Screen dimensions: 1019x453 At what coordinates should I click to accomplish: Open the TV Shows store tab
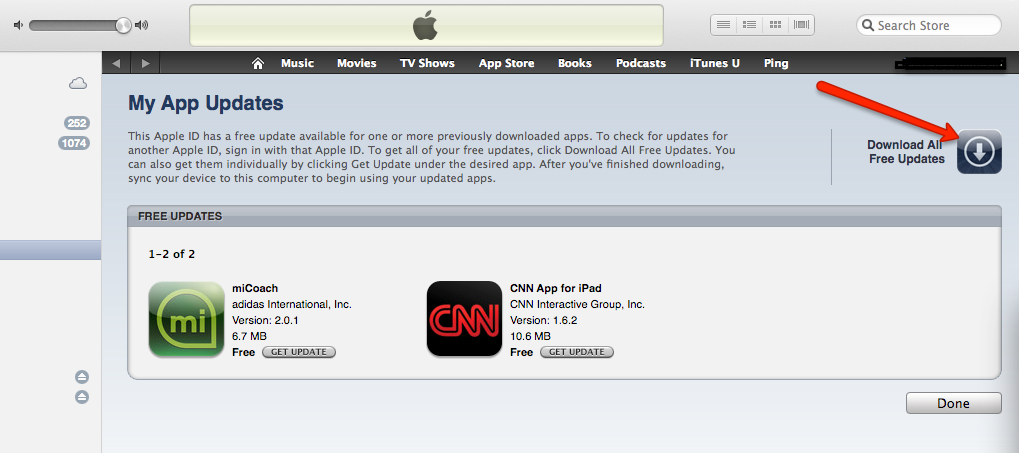coord(428,63)
